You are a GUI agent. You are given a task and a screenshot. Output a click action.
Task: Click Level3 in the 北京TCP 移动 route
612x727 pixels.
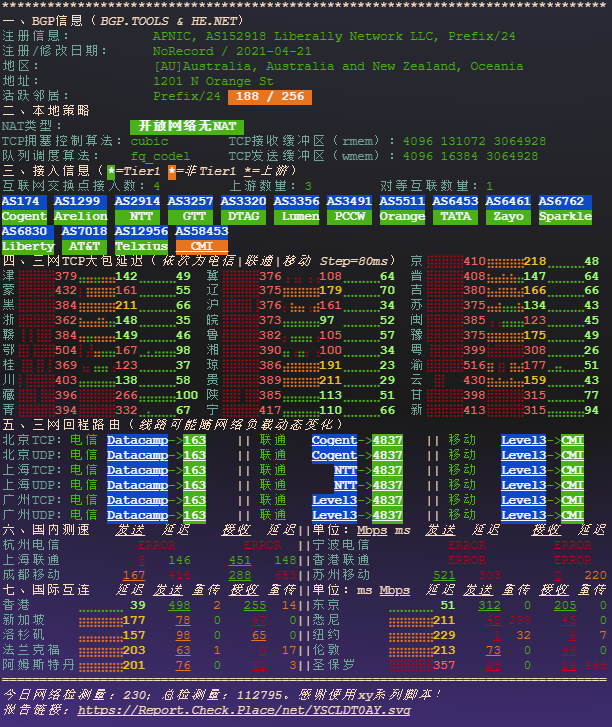(523, 440)
